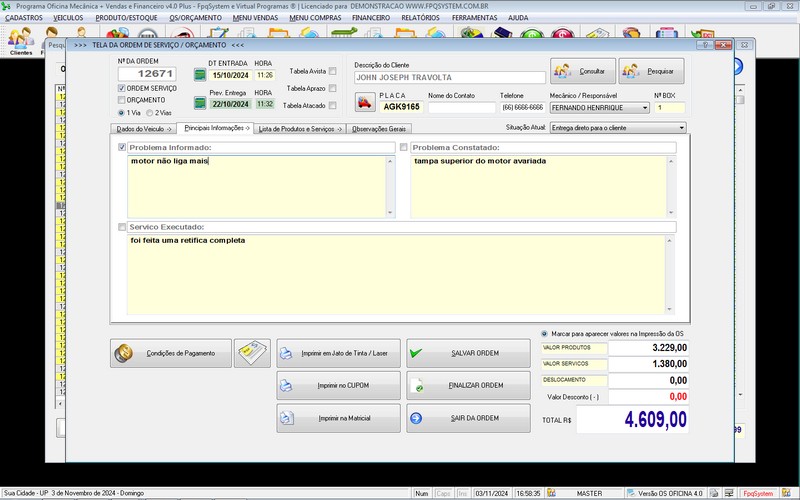Open the PRODUTO/ESTOQUE menu
The height and width of the screenshot is (500, 800).
coord(127,18)
